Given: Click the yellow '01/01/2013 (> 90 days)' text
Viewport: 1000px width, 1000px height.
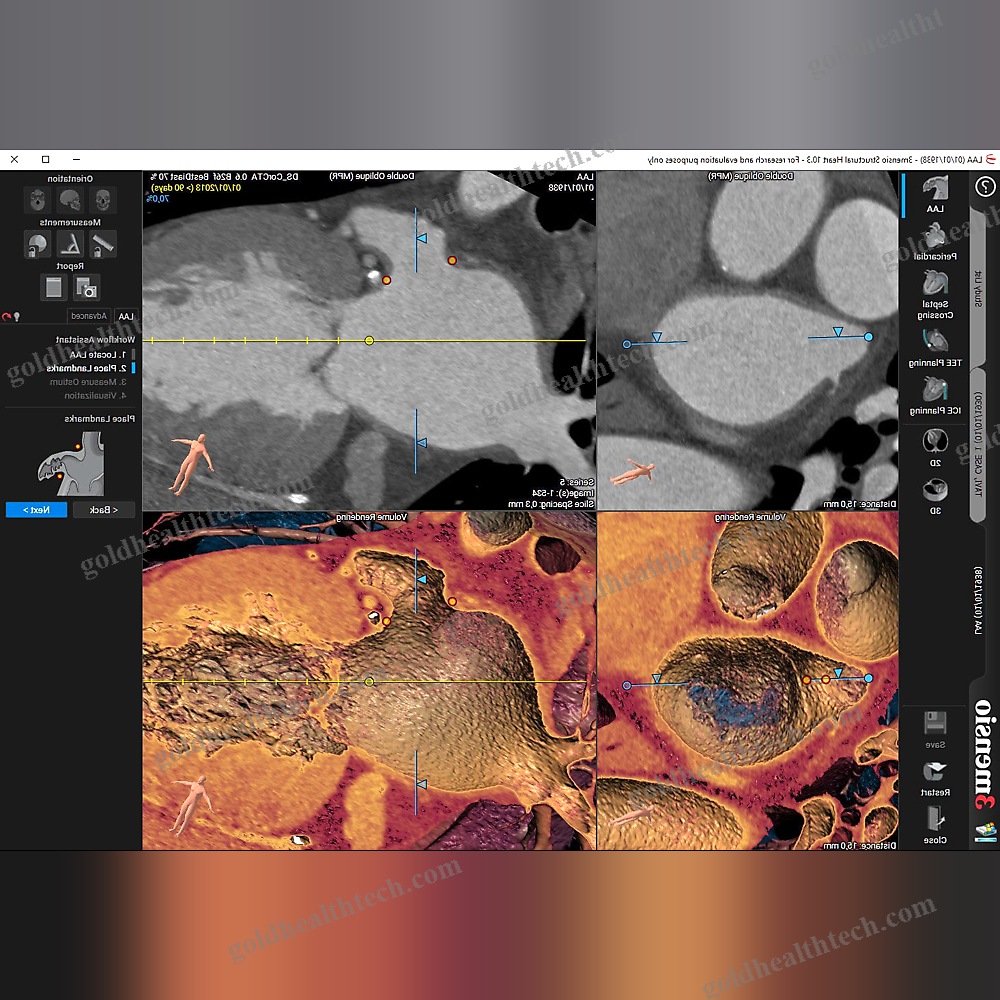Looking at the screenshot, I should click(x=196, y=188).
